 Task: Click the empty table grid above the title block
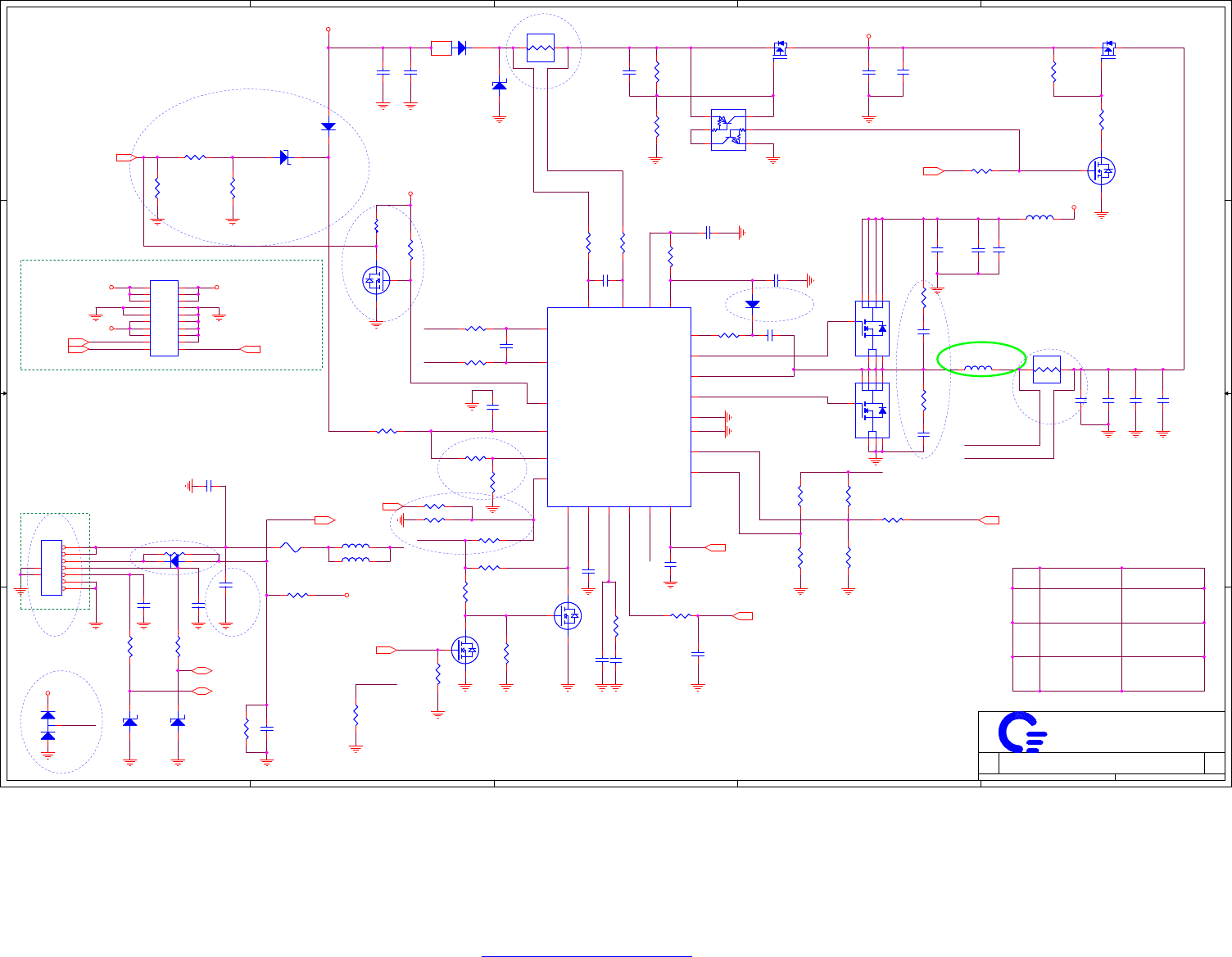tap(1108, 629)
